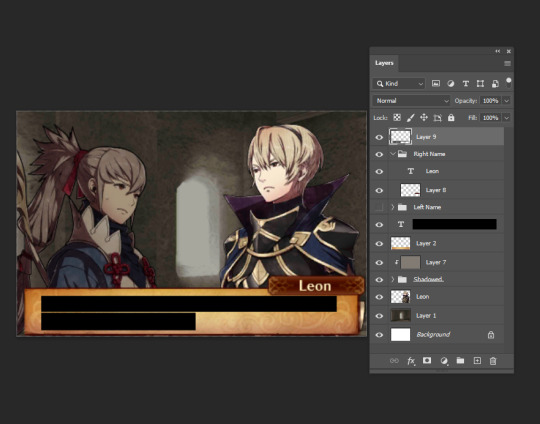Select the Layer 2 thumbnail

(x=401, y=243)
